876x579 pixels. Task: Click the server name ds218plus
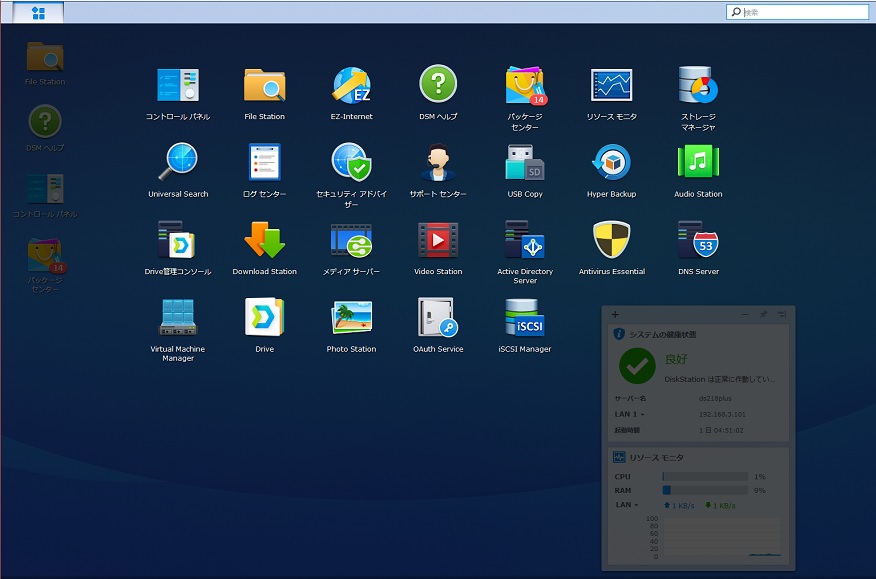pyautogui.click(x=715, y=398)
